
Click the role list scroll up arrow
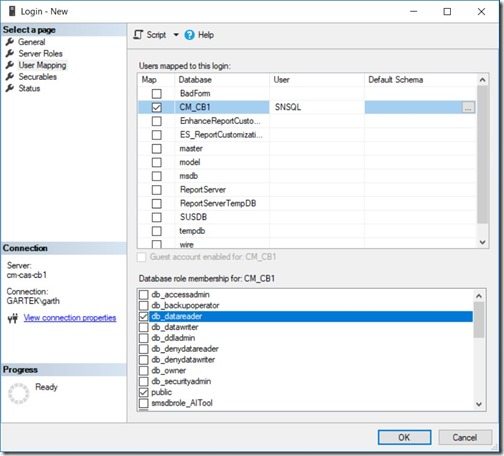pos(479,296)
